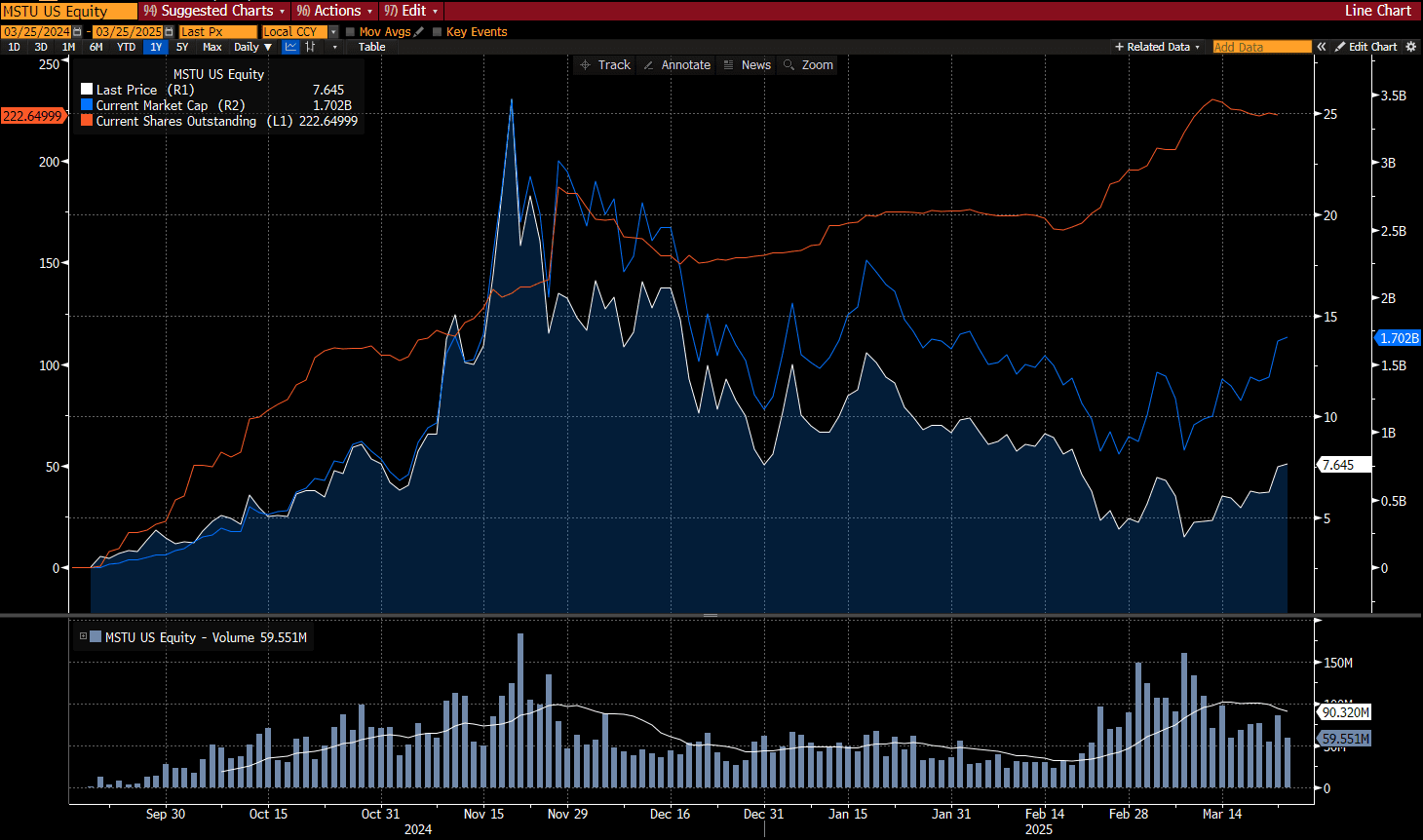Select the 5Y time range tab

tap(182, 47)
